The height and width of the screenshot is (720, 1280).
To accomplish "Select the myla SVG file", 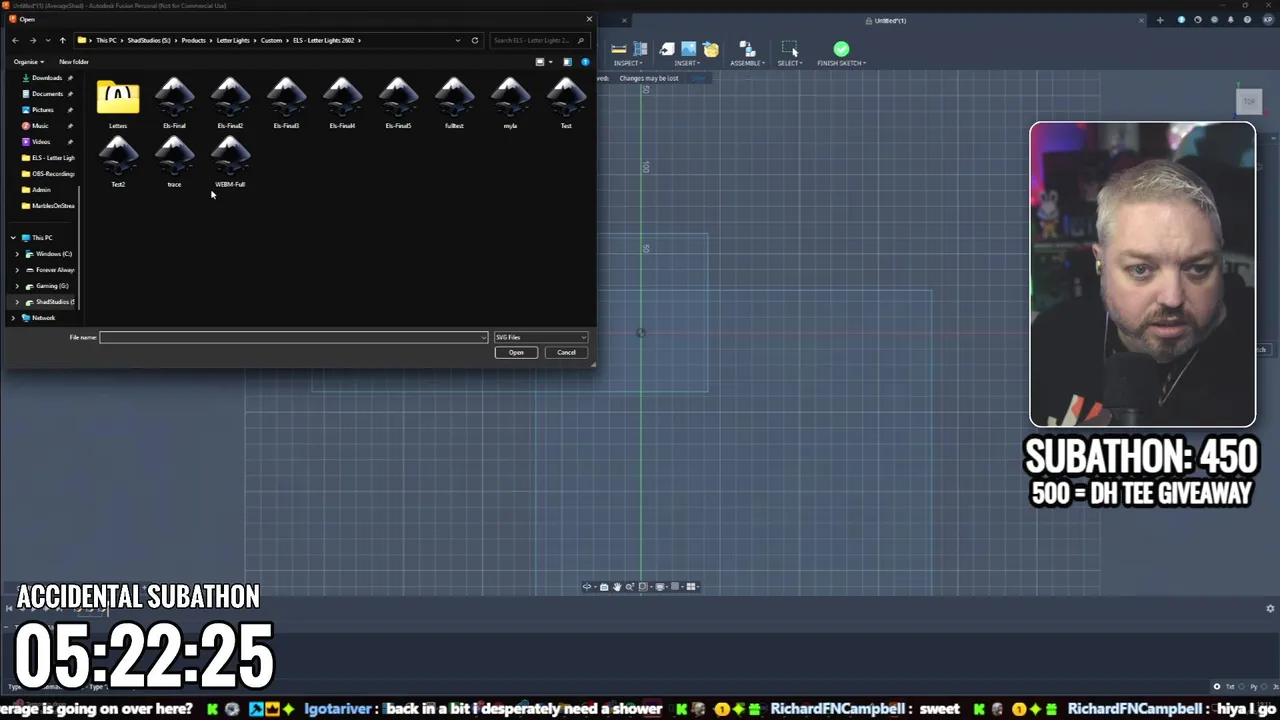I will 510,104.
